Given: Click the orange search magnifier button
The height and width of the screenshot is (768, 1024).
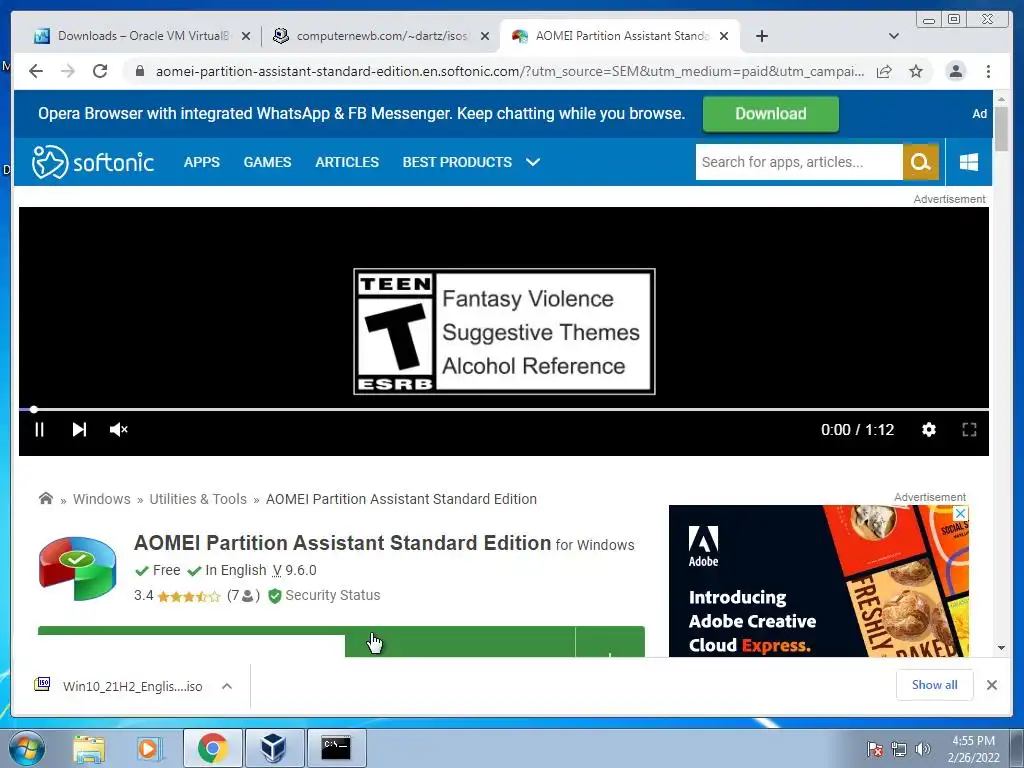Looking at the screenshot, I should click(x=921, y=162).
